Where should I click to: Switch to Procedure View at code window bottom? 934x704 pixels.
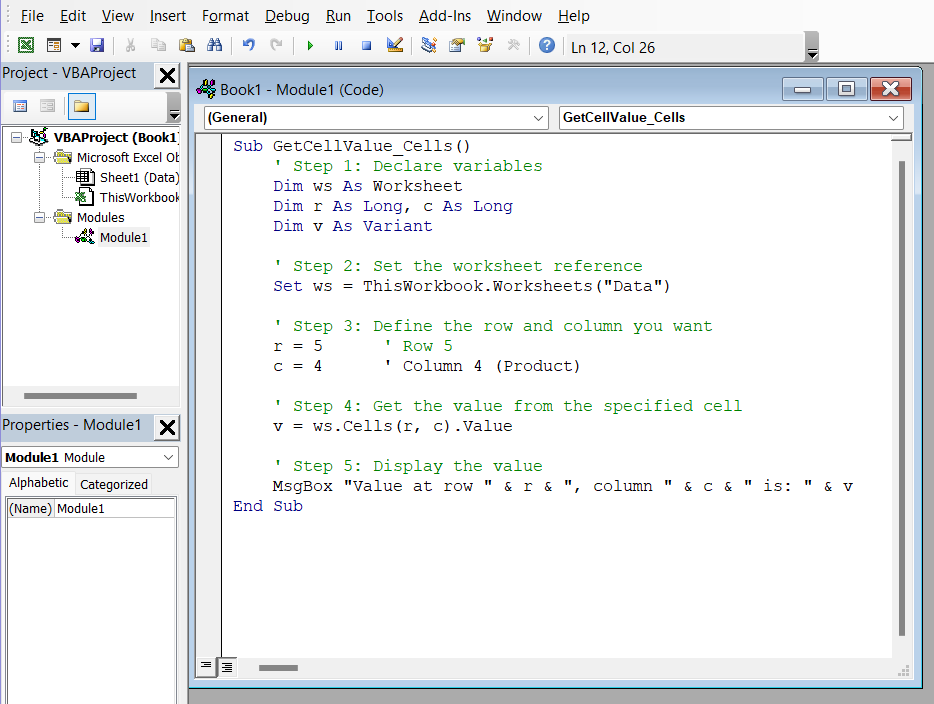click(206, 666)
